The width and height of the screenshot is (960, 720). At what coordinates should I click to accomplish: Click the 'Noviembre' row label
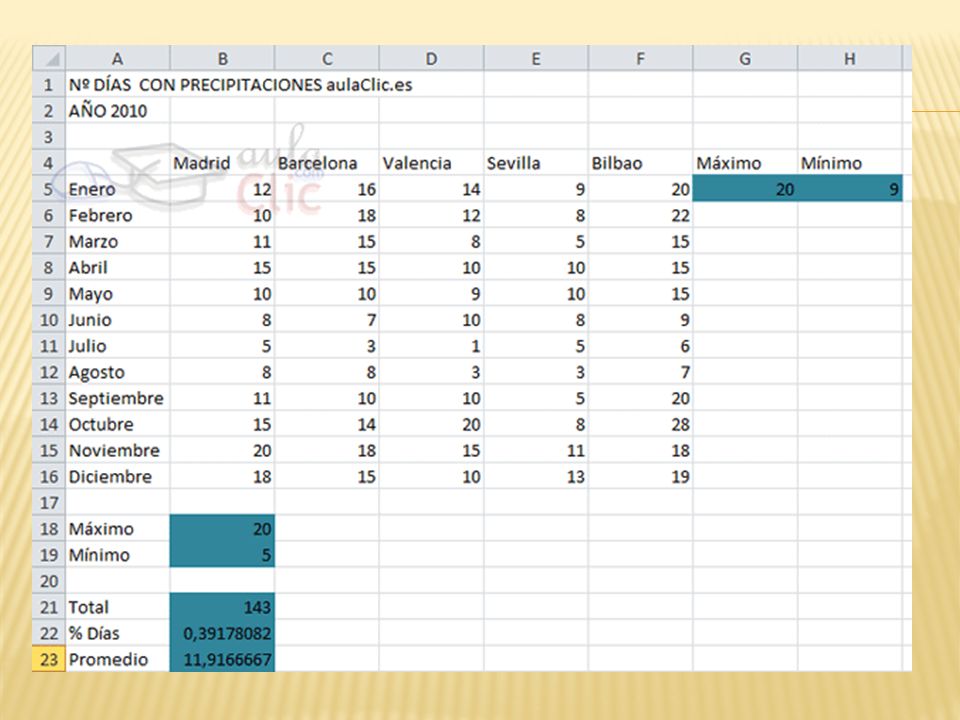pos(118,451)
